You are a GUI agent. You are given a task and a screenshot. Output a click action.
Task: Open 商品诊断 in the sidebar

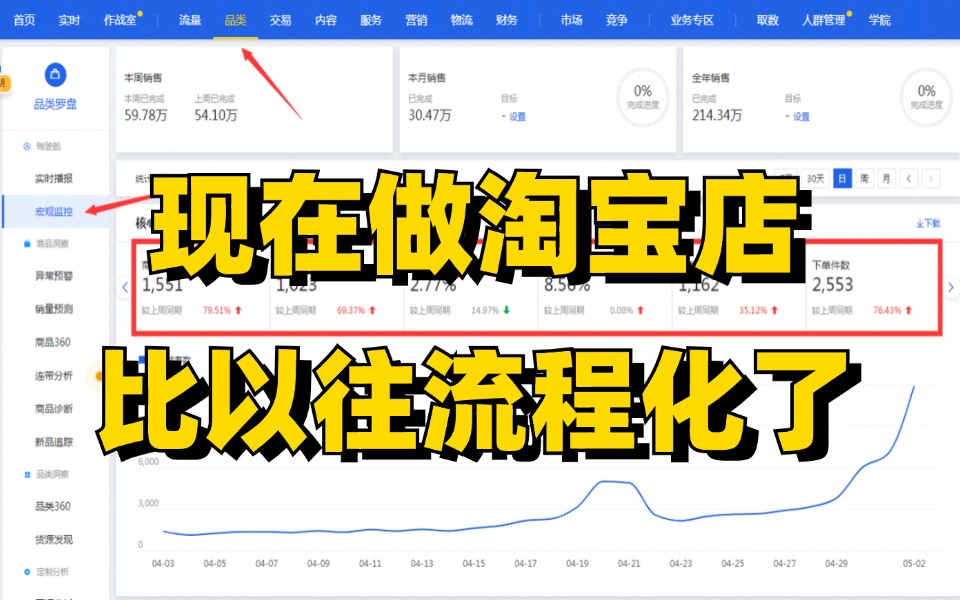point(54,408)
